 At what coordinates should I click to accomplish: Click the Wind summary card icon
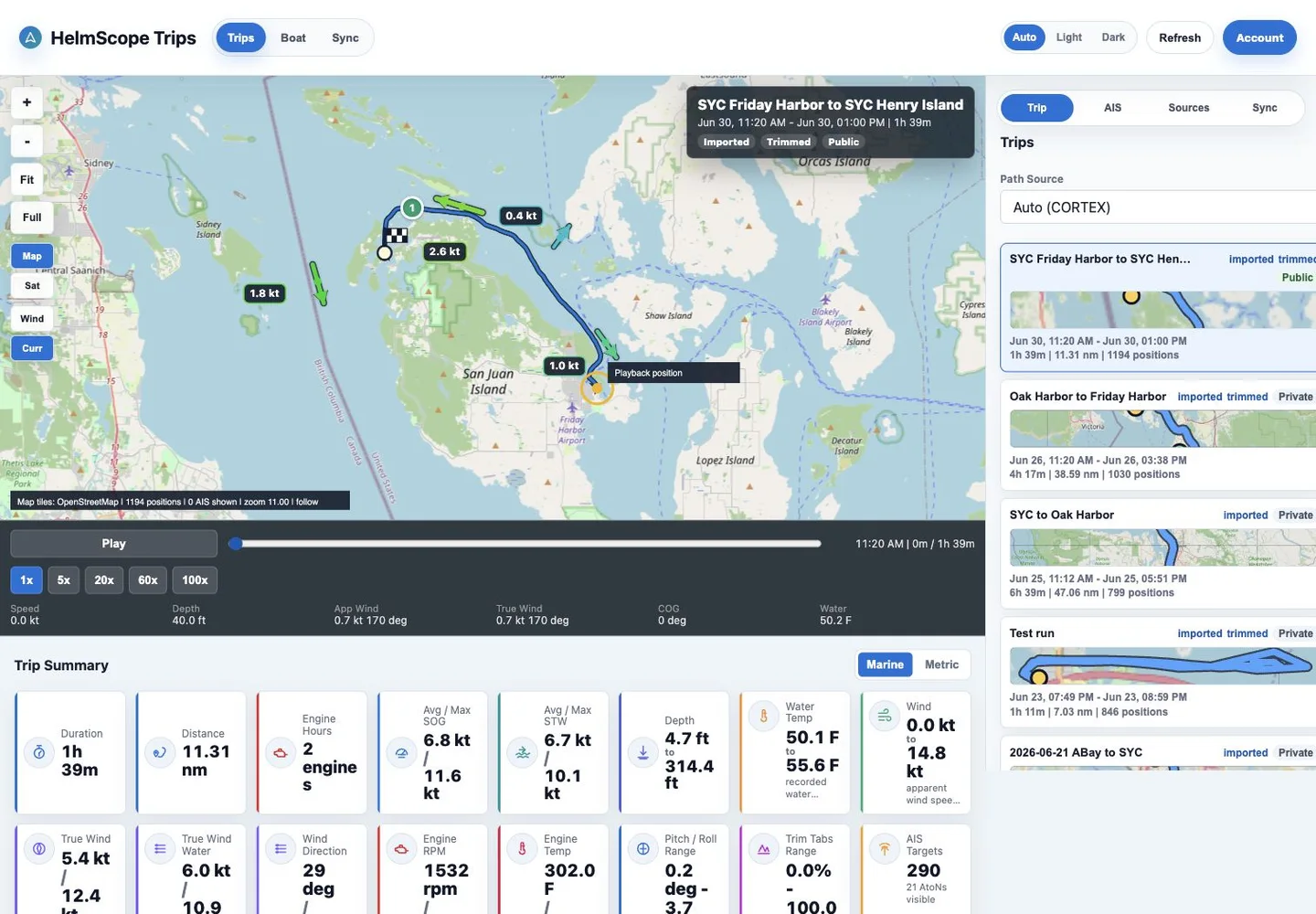pyautogui.click(x=884, y=717)
